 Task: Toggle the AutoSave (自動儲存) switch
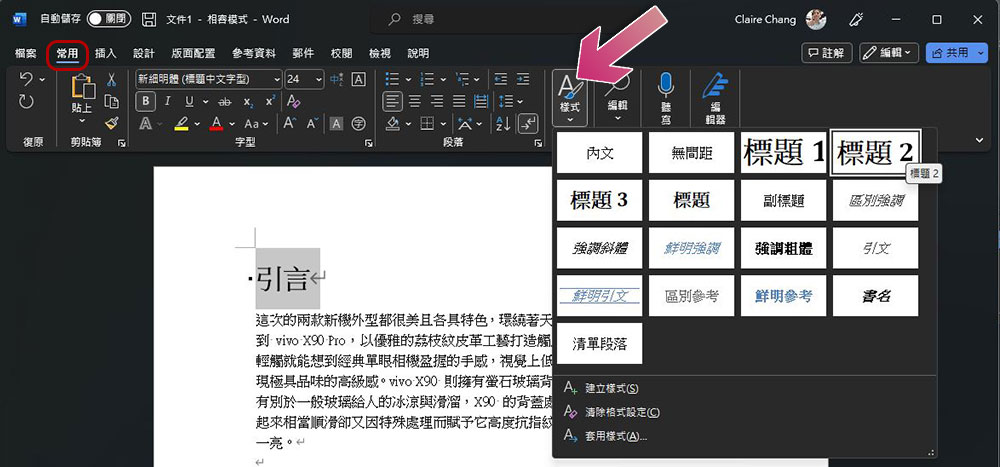109,19
